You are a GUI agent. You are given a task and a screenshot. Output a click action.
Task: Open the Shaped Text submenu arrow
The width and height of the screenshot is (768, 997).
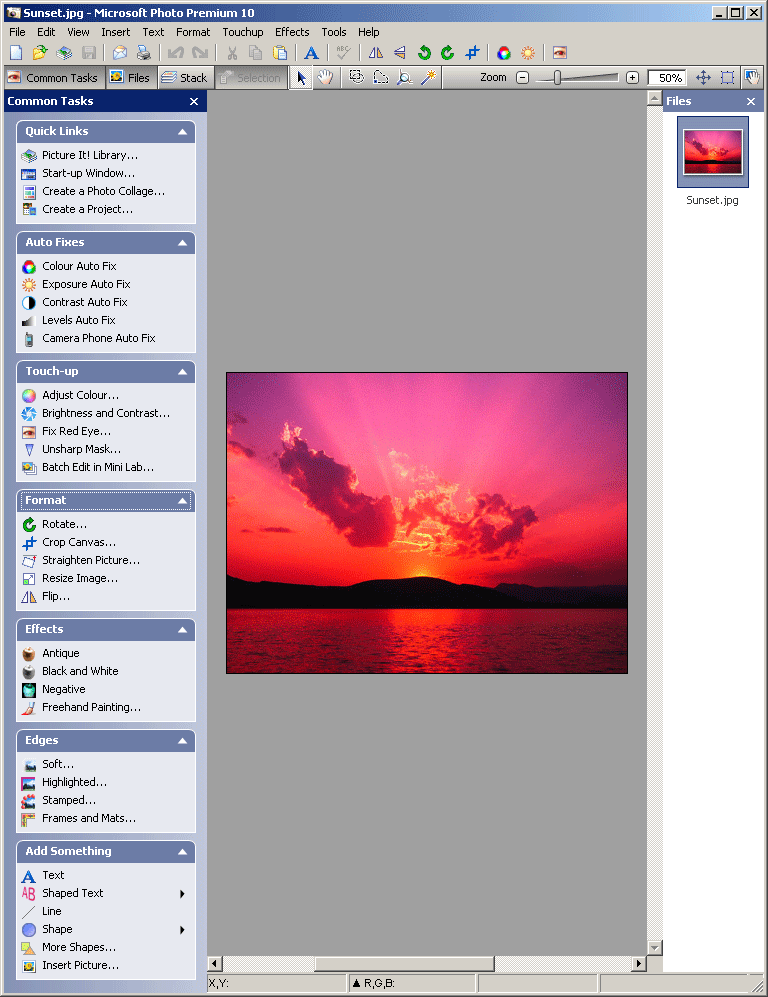click(x=182, y=894)
